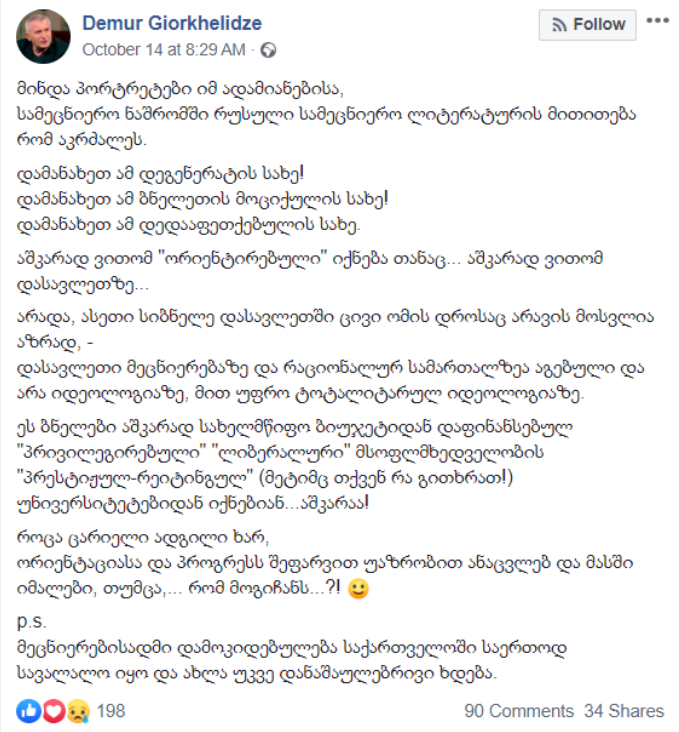Click the red heart Love reaction icon
The width and height of the screenshot is (679, 732).
click(x=54, y=711)
